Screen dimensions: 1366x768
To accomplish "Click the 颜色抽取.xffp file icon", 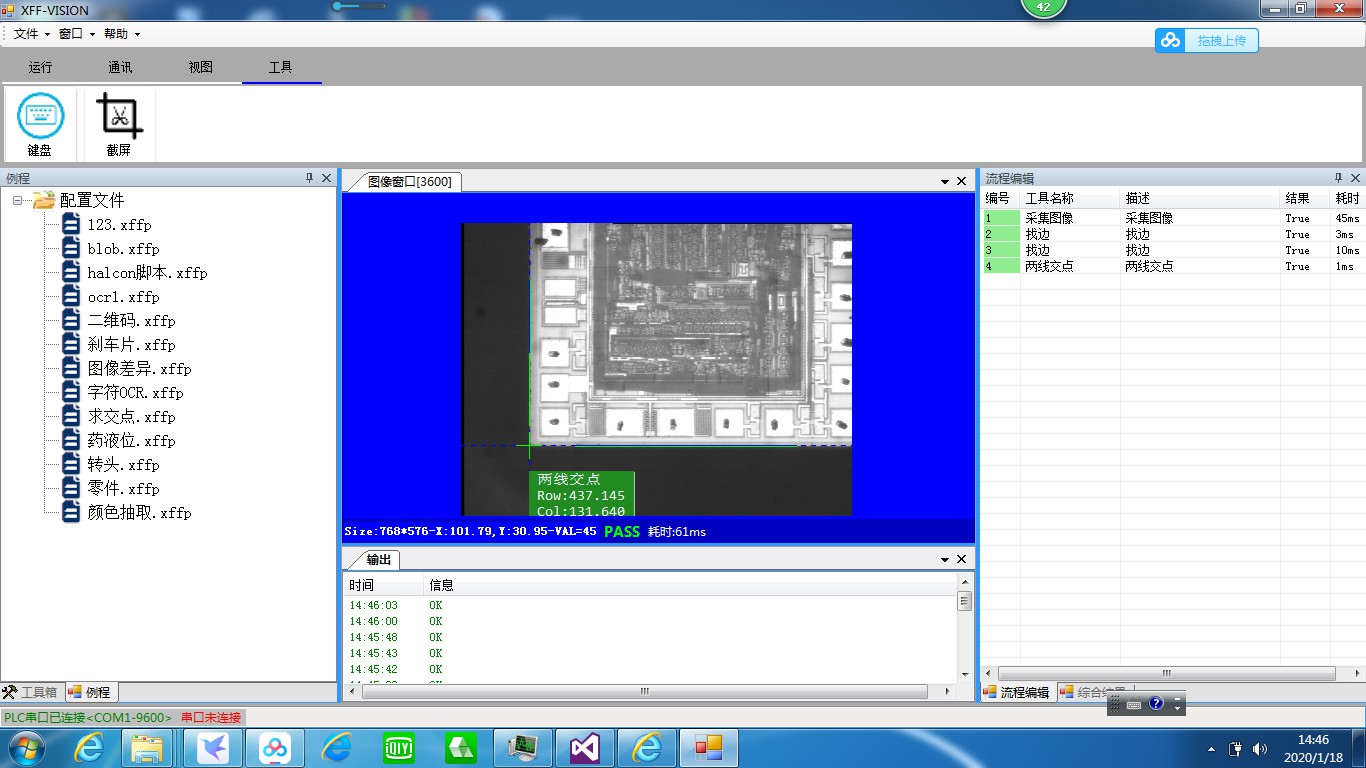I will pos(71,512).
